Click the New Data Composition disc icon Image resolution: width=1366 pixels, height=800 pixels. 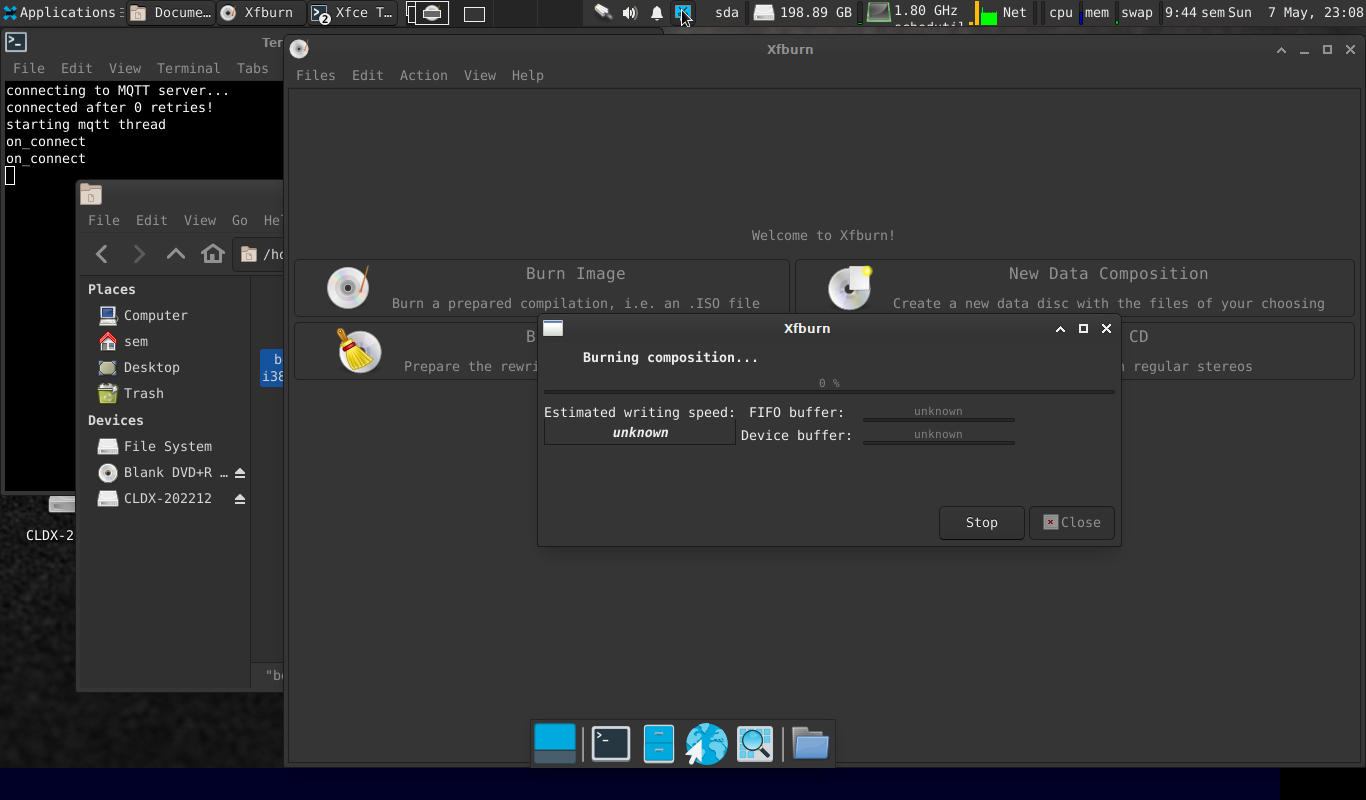849,288
